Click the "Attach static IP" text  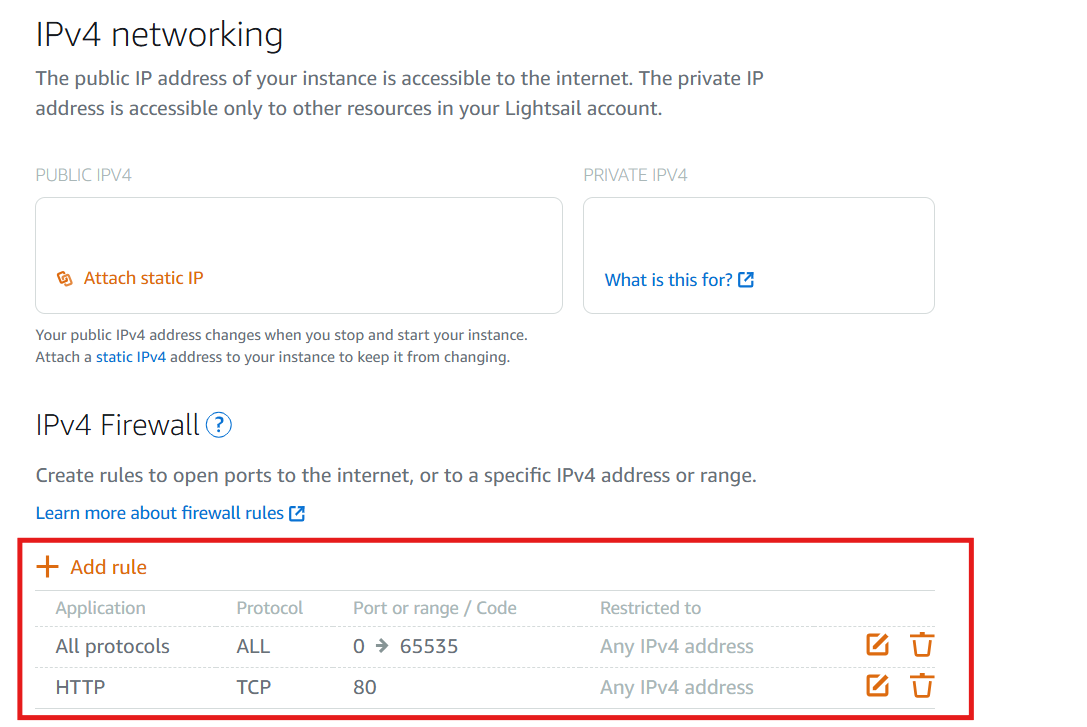(x=143, y=278)
